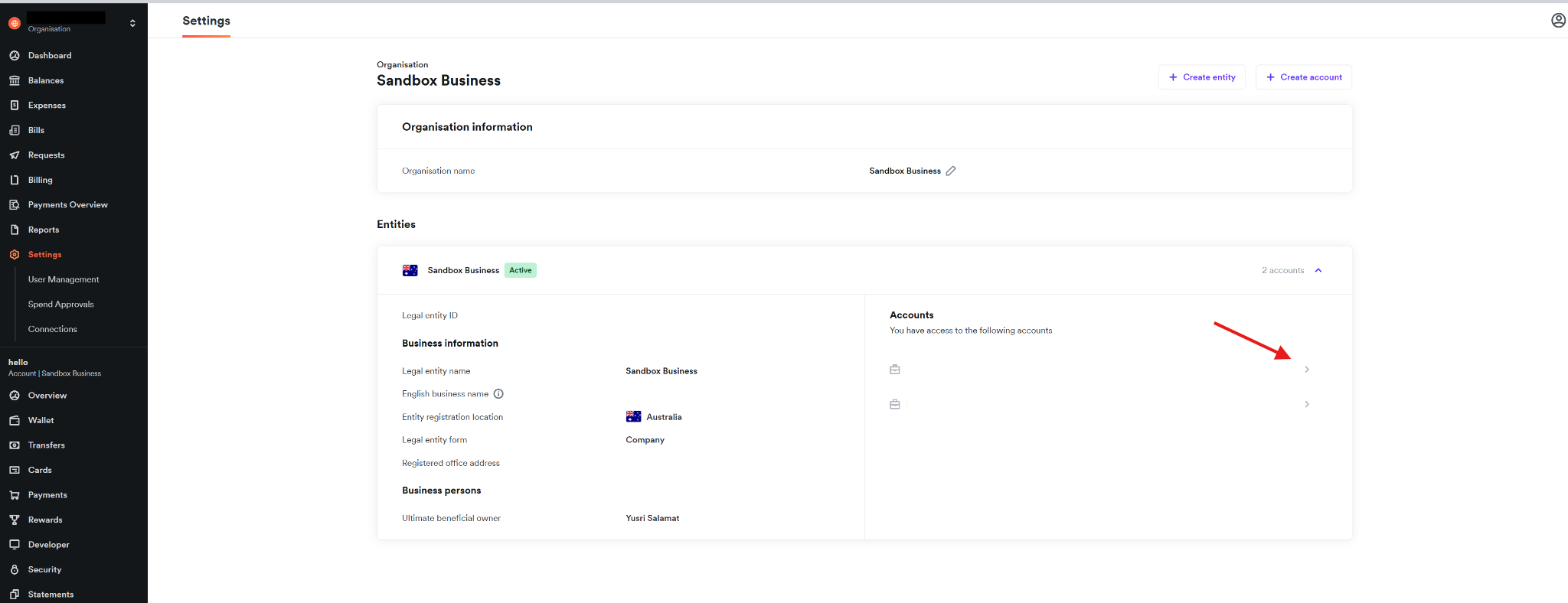
Task: Go to User Management submenu
Action: click(x=64, y=279)
